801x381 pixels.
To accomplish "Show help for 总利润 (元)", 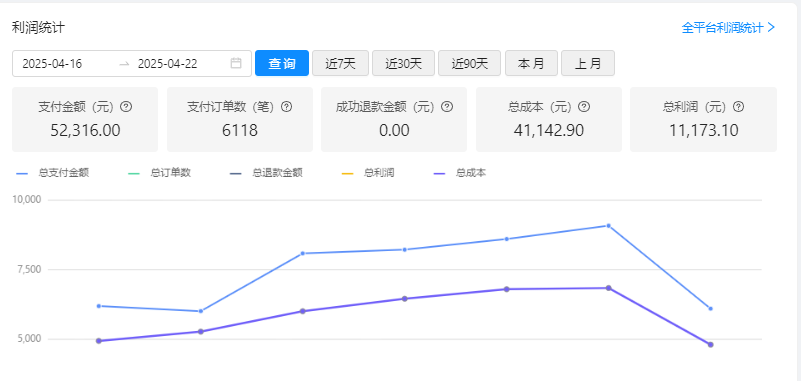I will pyautogui.click(x=738, y=107).
